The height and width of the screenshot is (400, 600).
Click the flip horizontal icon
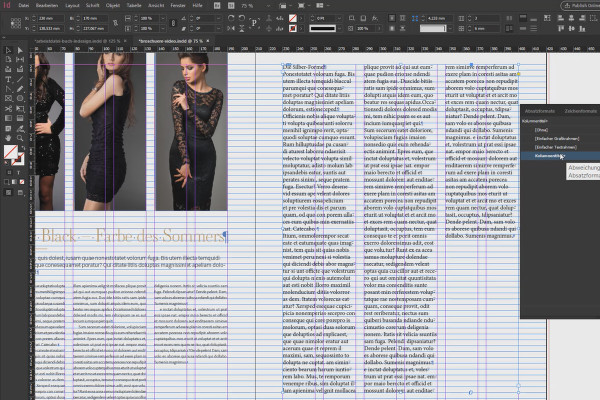(231, 28)
